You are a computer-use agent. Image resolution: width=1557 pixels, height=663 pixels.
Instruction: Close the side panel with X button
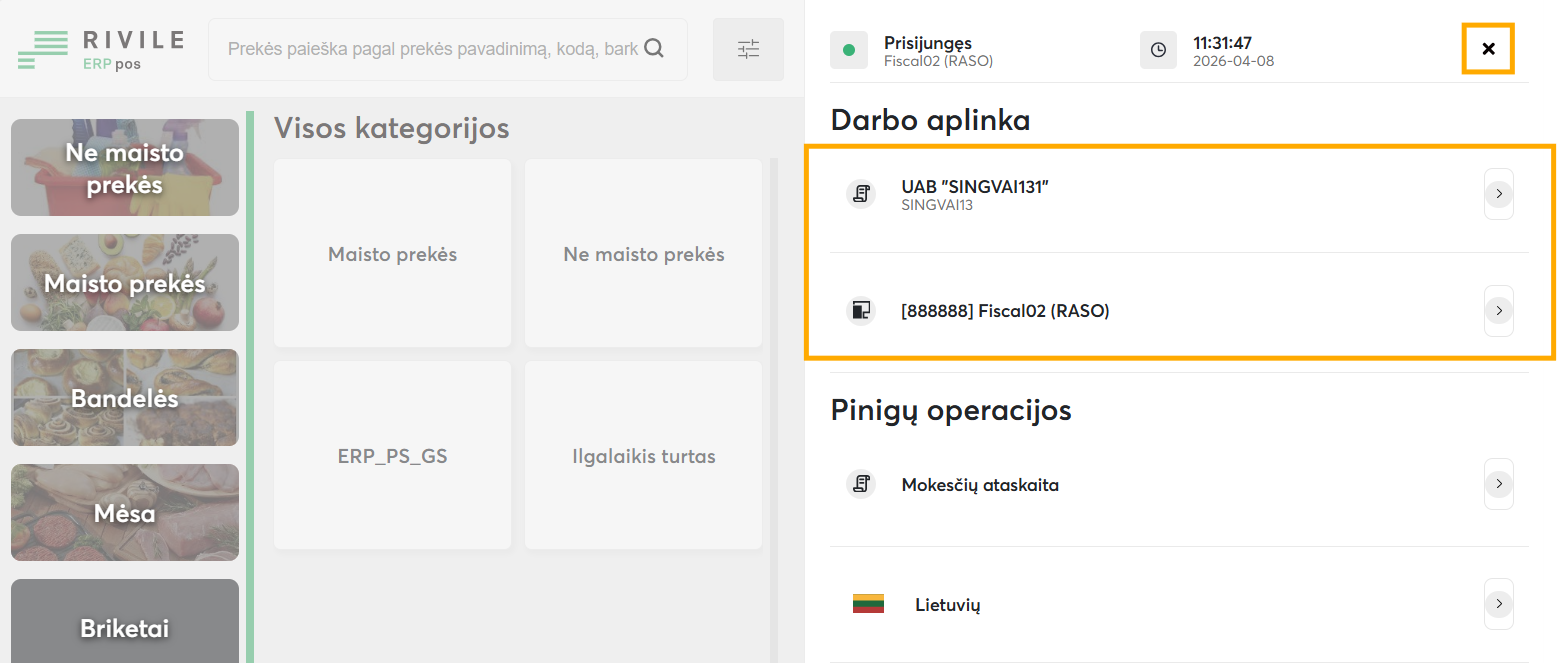point(1488,49)
